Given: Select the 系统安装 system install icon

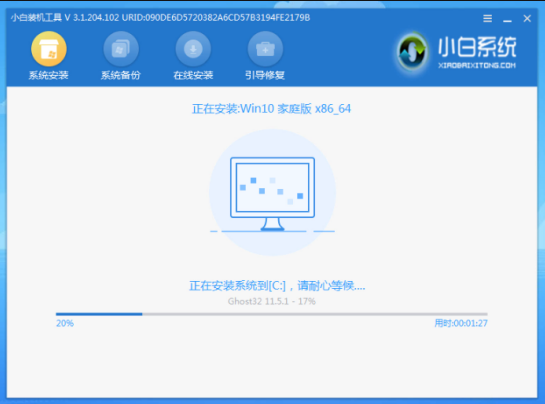Looking at the screenshot, I should (x=49, y=49).
